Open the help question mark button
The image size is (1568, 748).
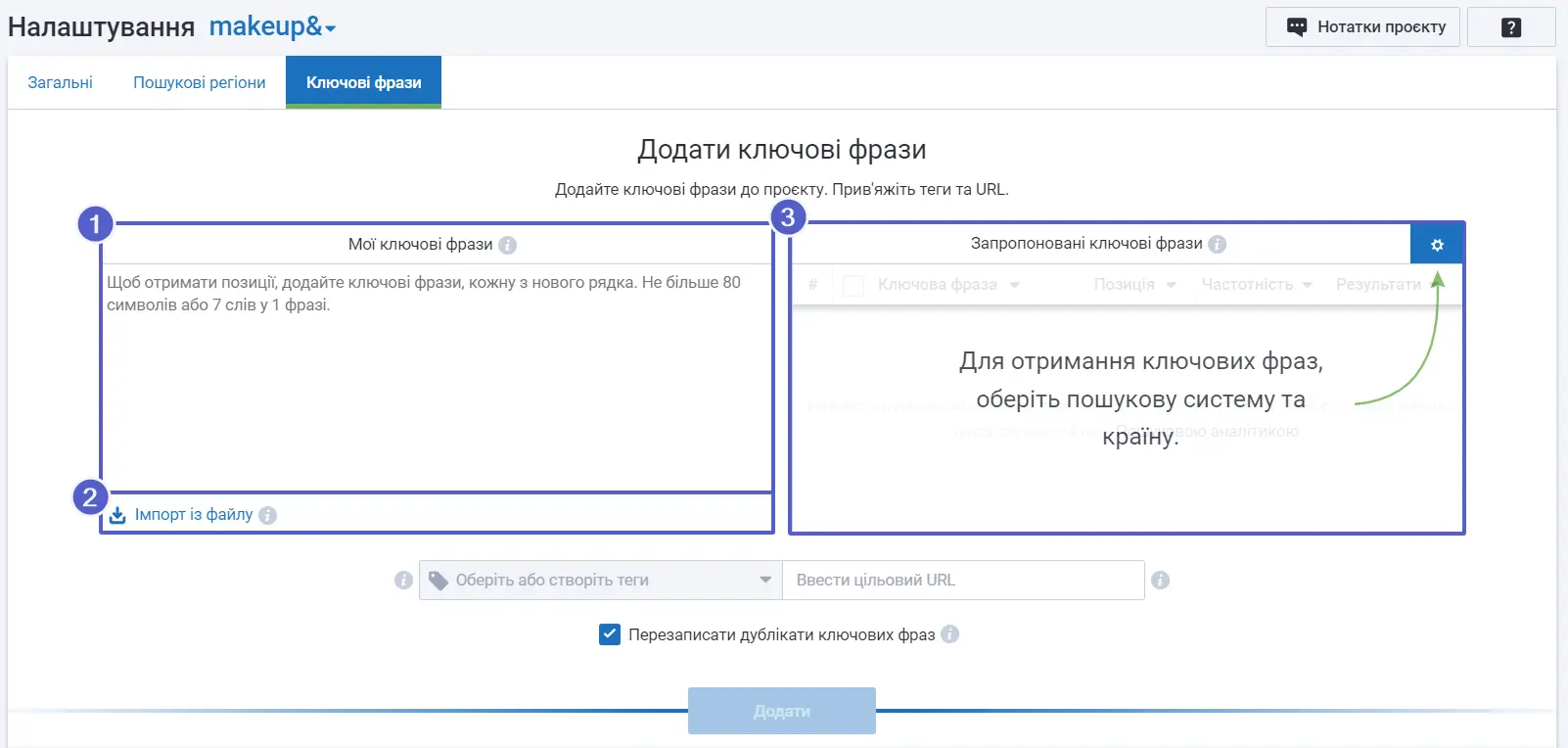coord(1511,27)
